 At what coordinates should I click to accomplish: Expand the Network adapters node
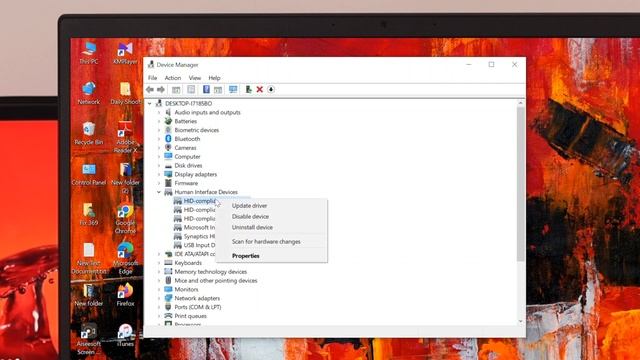[159, 298]
